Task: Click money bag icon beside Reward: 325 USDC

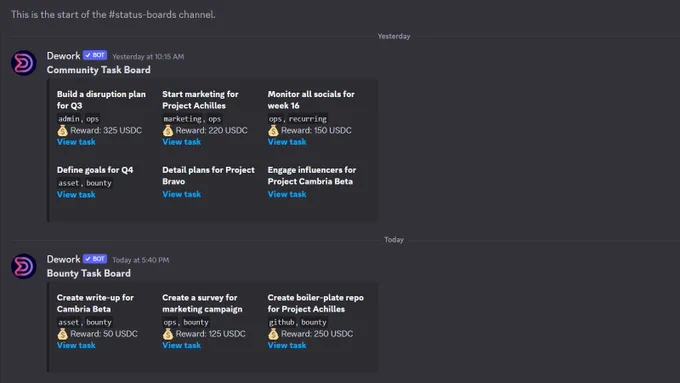Action: pos(62,130)
